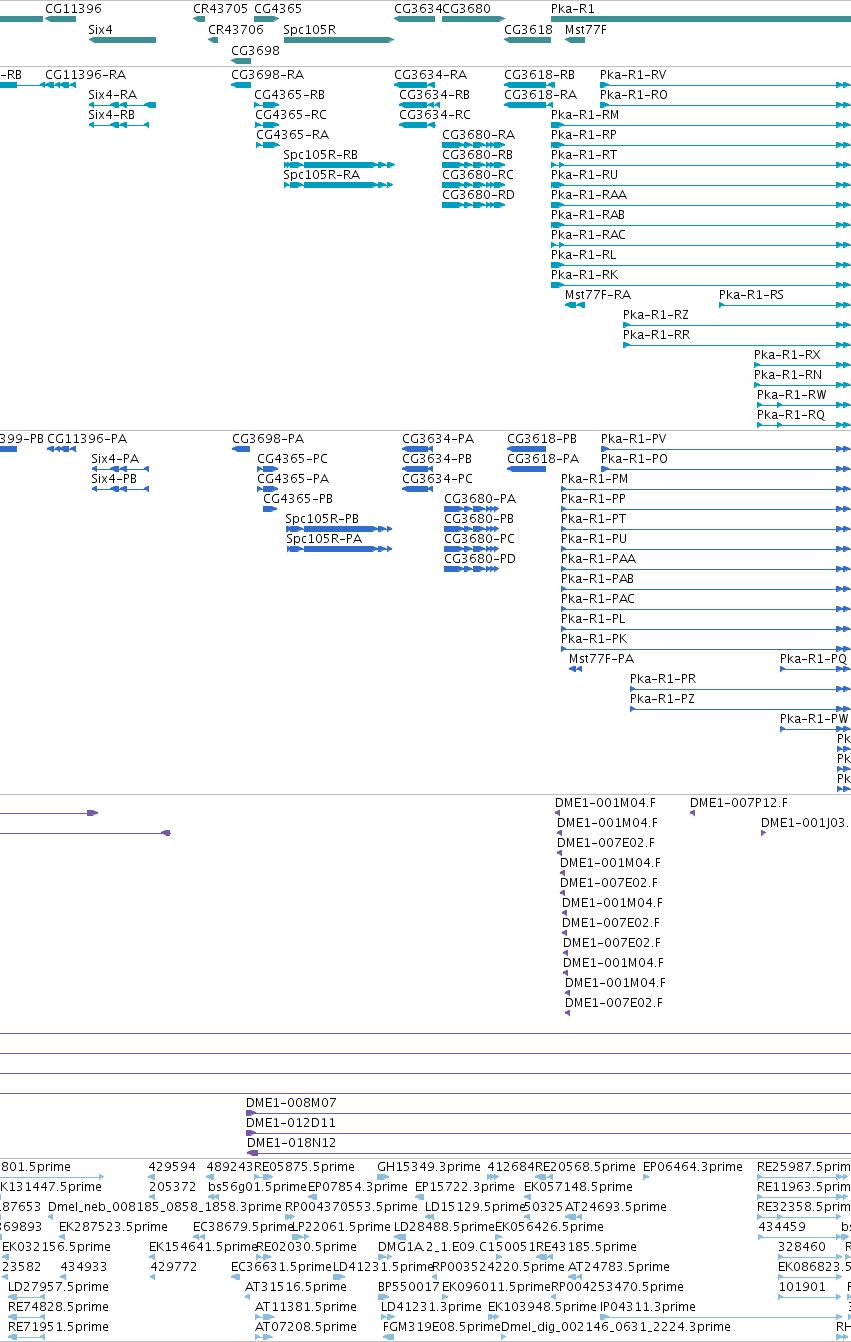This screenshot has height=1342, width=851.
Task: Select EST IP04311.3prime
Action: tap(647, 1307)
